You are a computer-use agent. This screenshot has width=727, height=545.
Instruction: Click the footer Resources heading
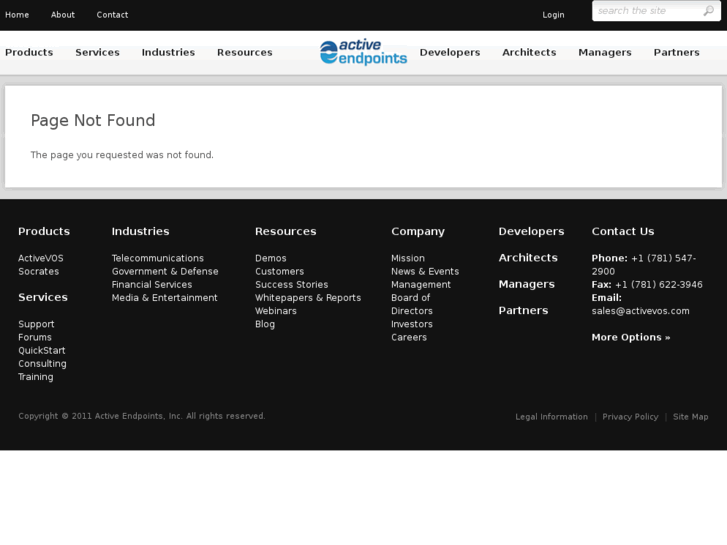coord(286,231)
